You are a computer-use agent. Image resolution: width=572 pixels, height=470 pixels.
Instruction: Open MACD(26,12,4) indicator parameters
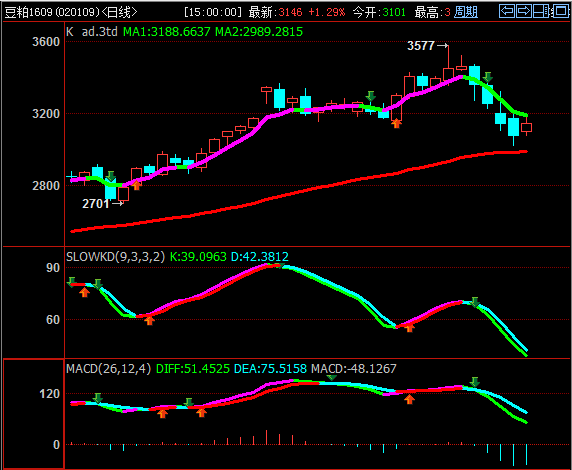click(x=108, y=369)
